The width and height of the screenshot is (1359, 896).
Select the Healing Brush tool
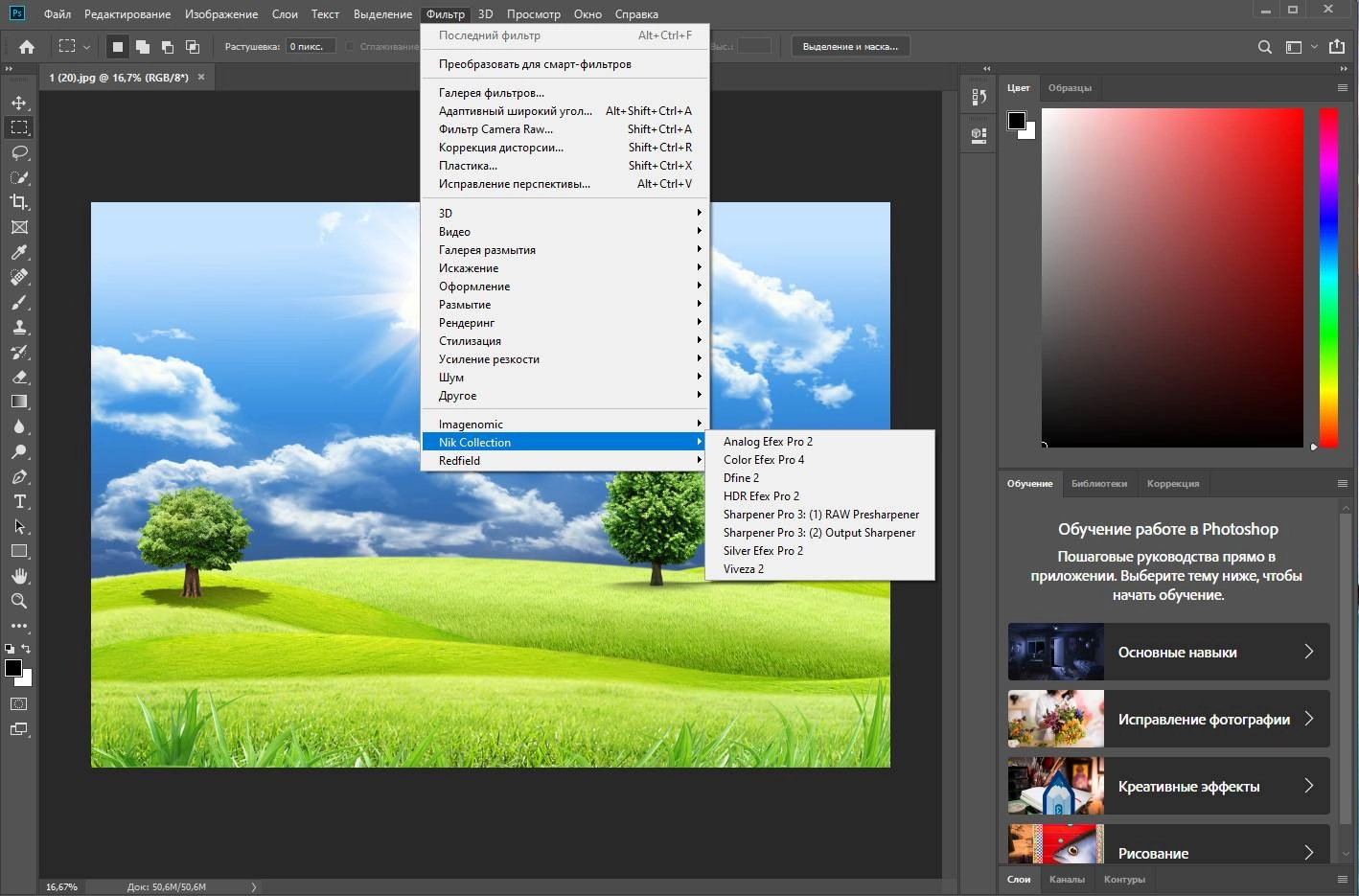[19, 277]
